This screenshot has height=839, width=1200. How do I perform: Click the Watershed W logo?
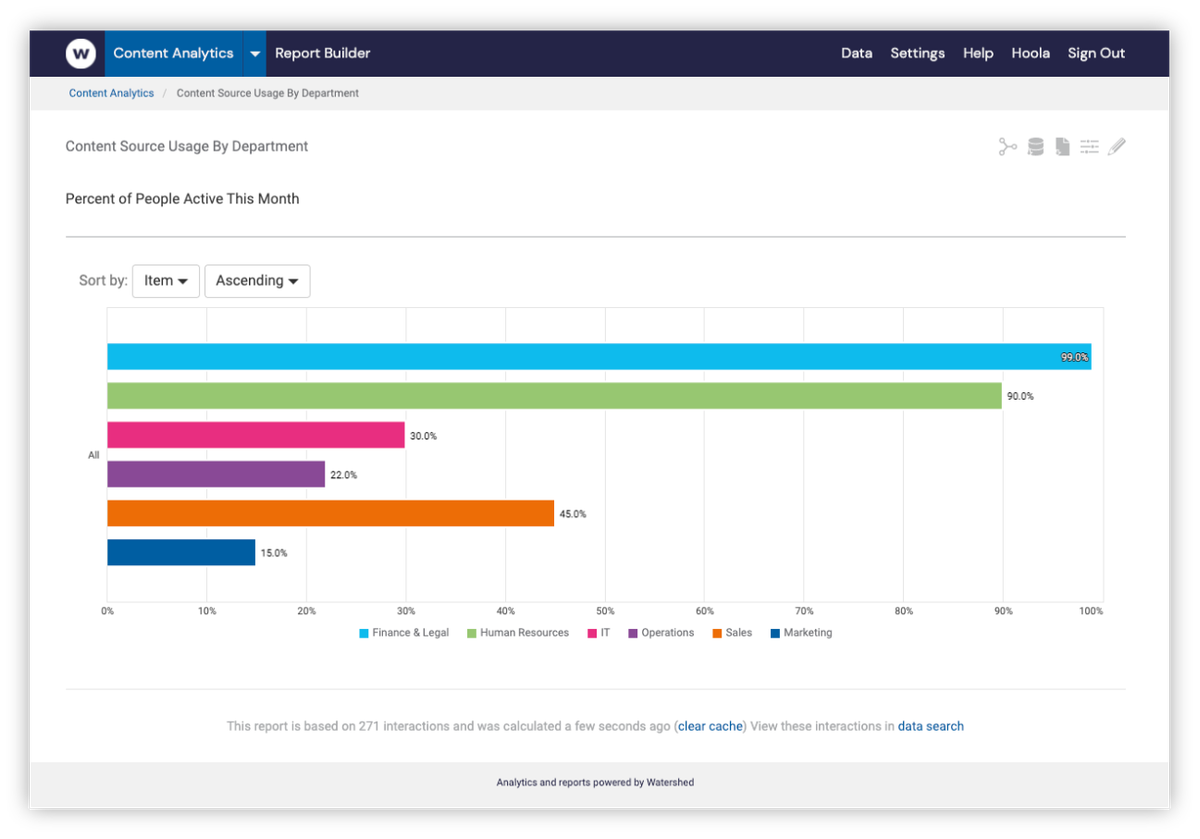[x=80, y=53]
